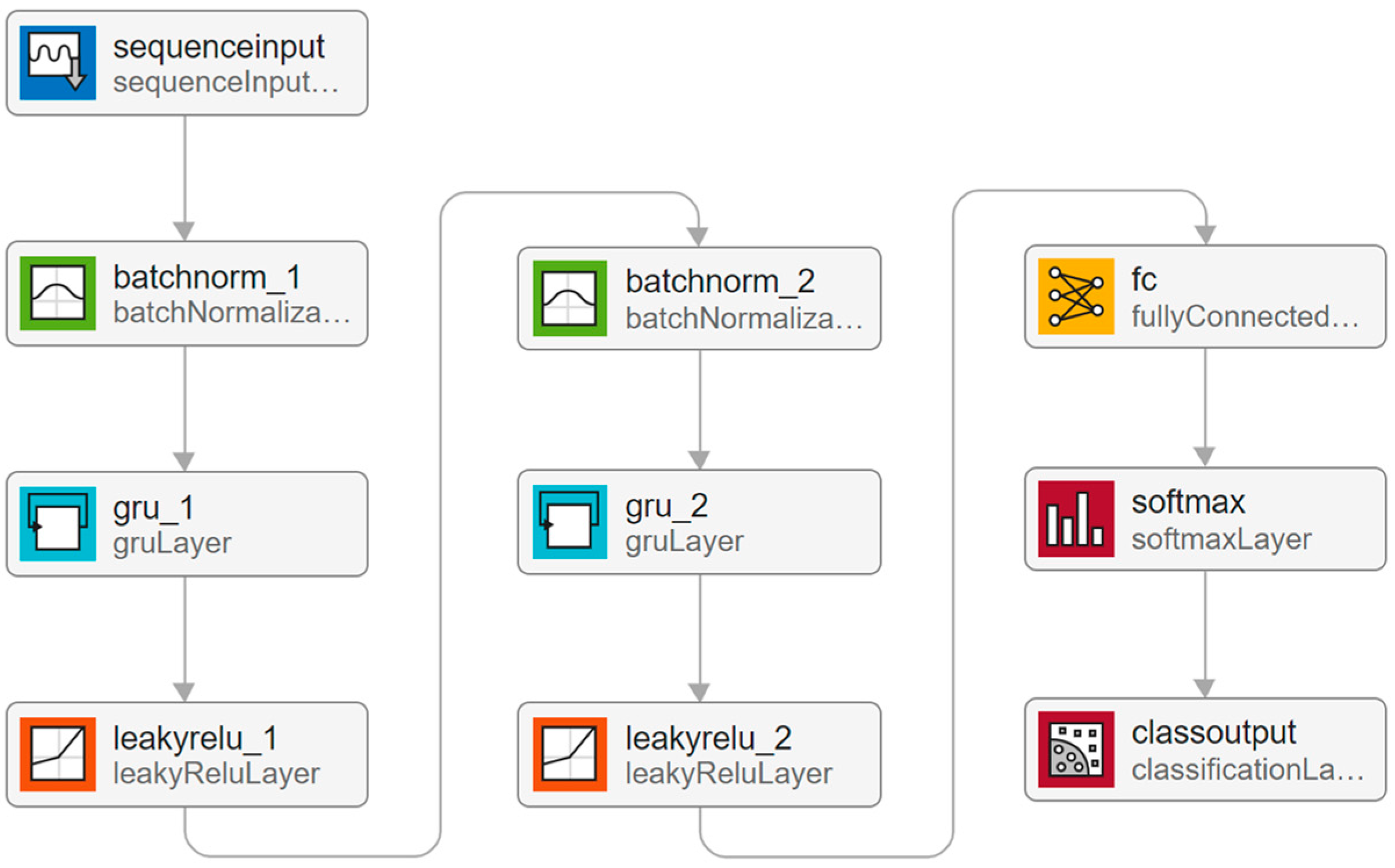Click the softmaxLayer subtitle text
This screenshot has height=868, width=1395.
tap(1221, 539)
